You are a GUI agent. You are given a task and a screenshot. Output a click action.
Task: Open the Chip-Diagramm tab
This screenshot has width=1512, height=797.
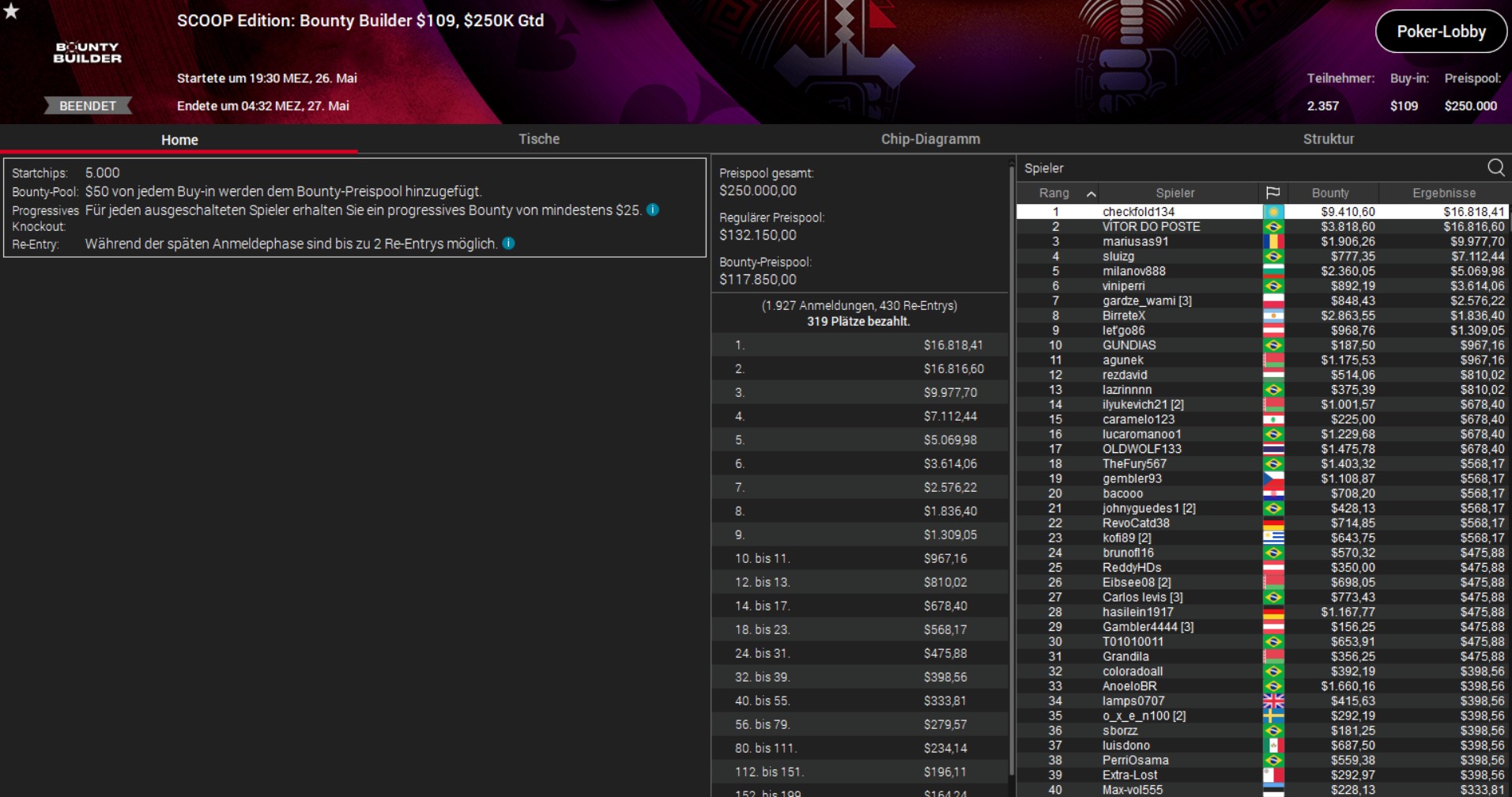coord(930,139)
